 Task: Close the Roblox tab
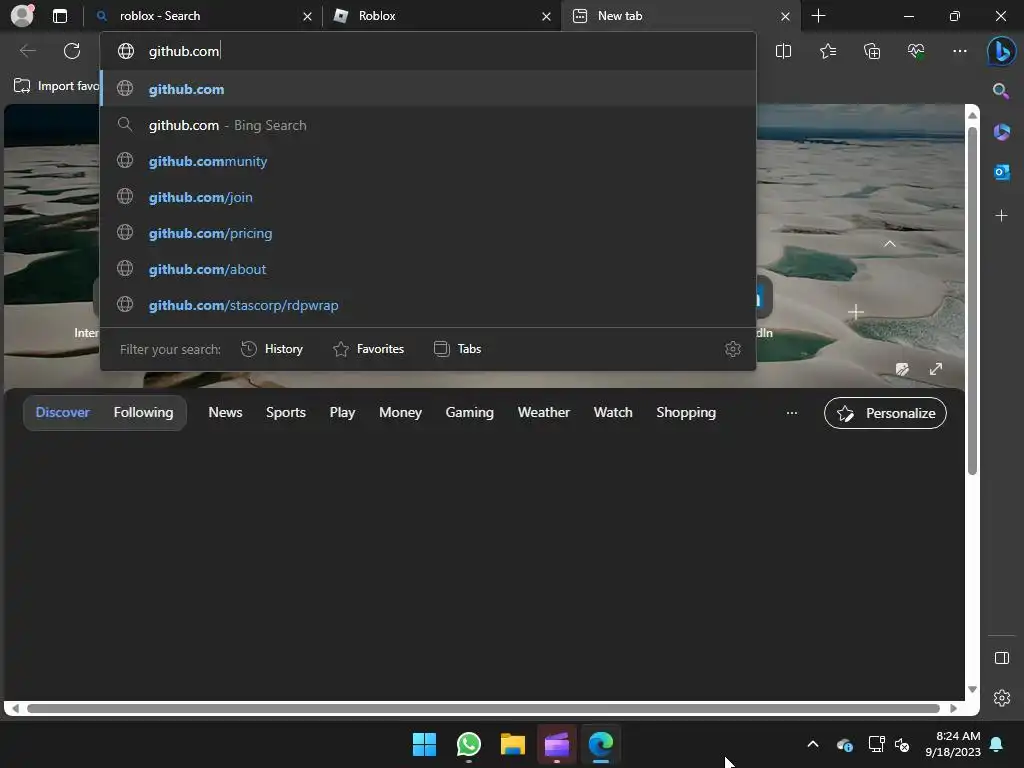(x=546, y=16)
